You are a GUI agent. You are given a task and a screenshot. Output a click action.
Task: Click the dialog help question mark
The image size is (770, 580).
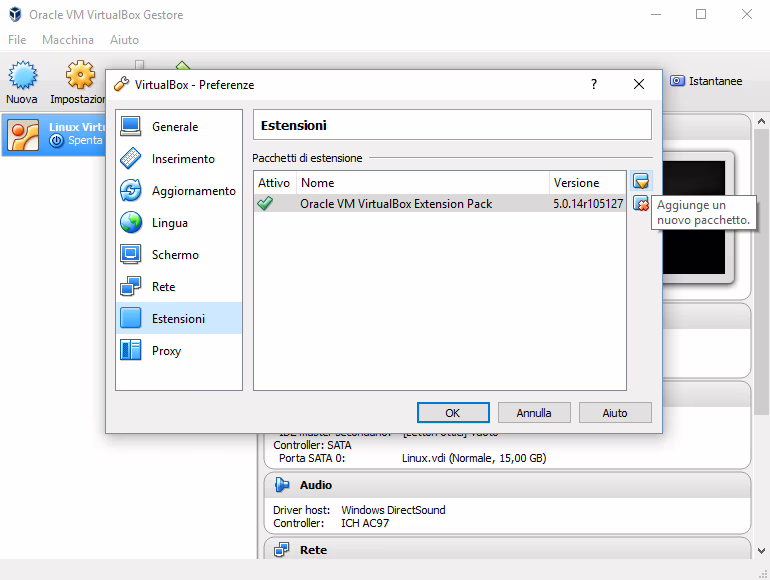594,84
